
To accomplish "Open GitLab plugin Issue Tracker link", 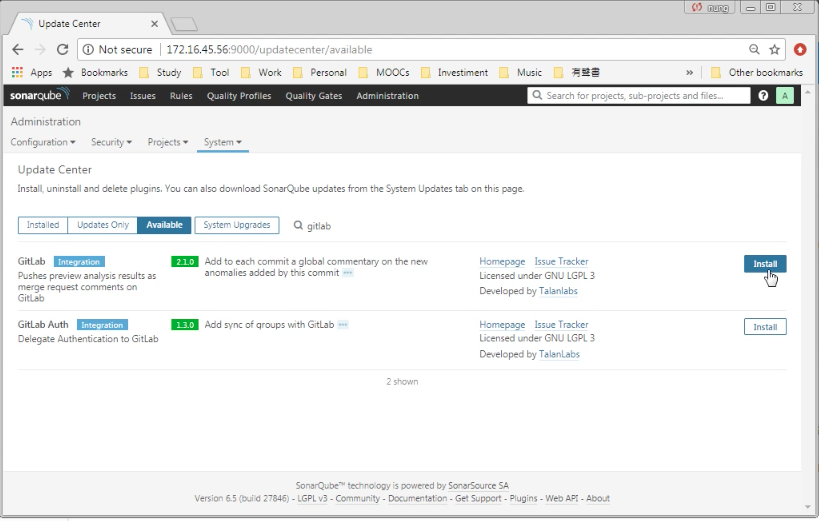I will pyautogui.click(x=561, y=261).
